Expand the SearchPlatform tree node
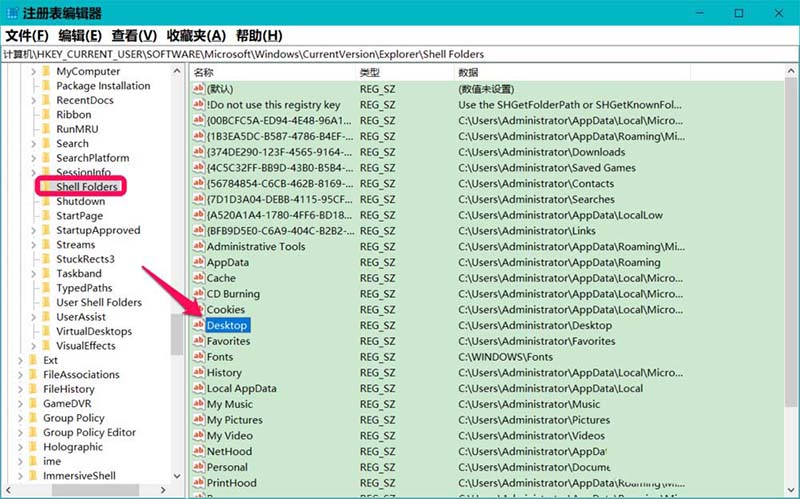This screenshot has width=800, height=499. (x=34, y=158)
